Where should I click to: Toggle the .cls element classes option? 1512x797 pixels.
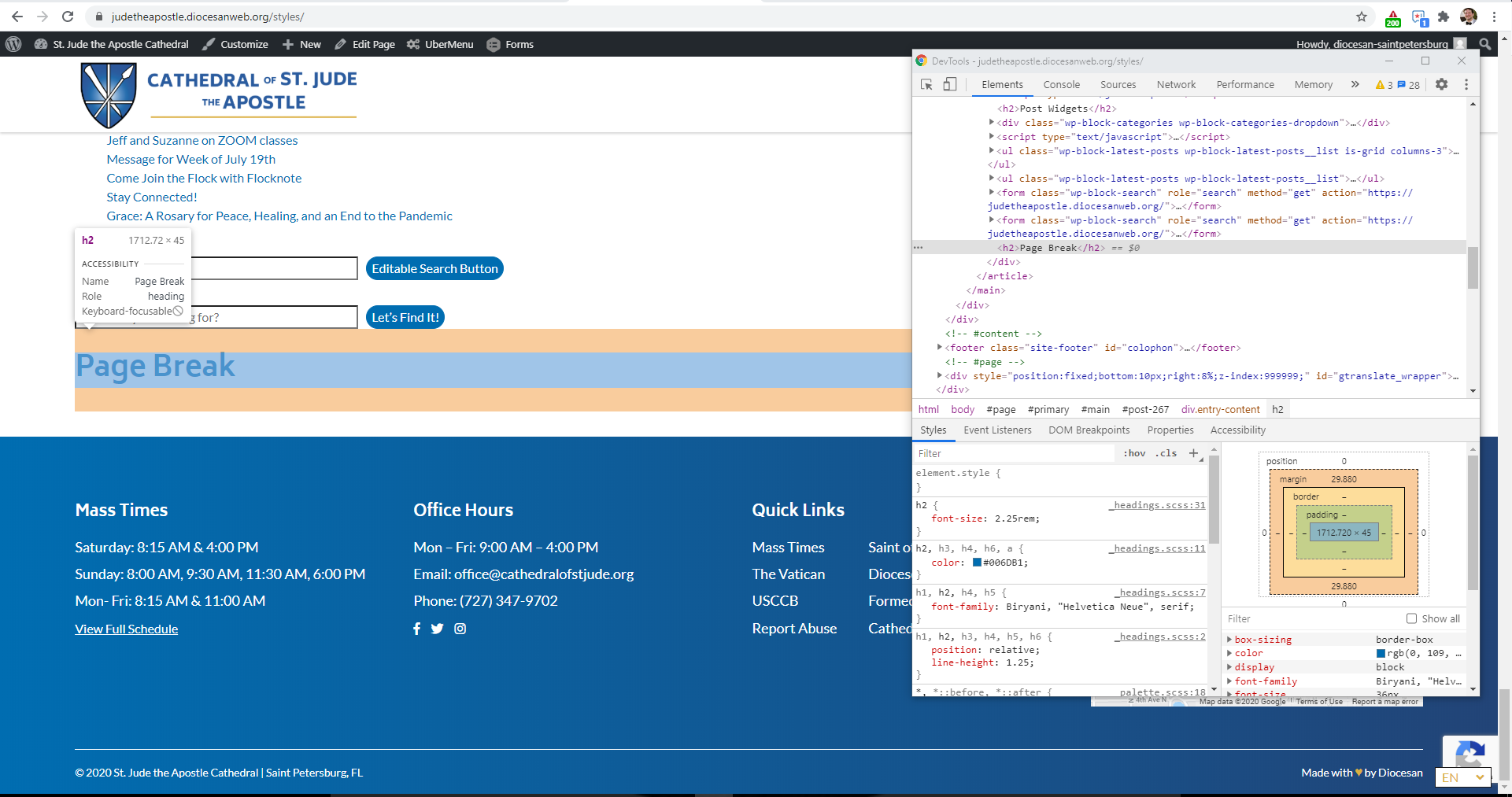[1166, 453]
